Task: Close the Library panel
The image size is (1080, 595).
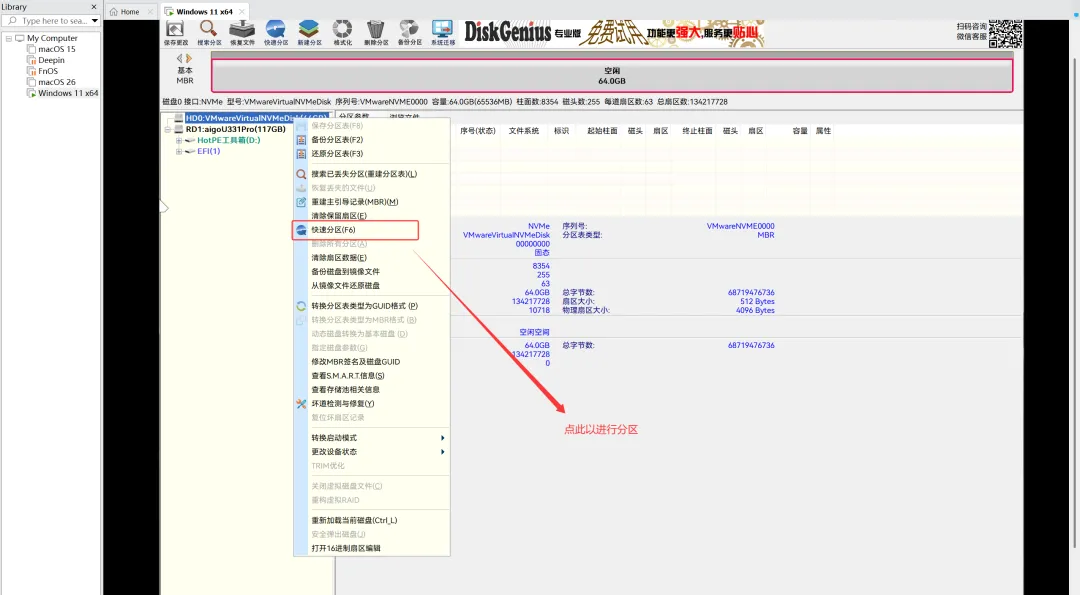Action: [94, 7]
